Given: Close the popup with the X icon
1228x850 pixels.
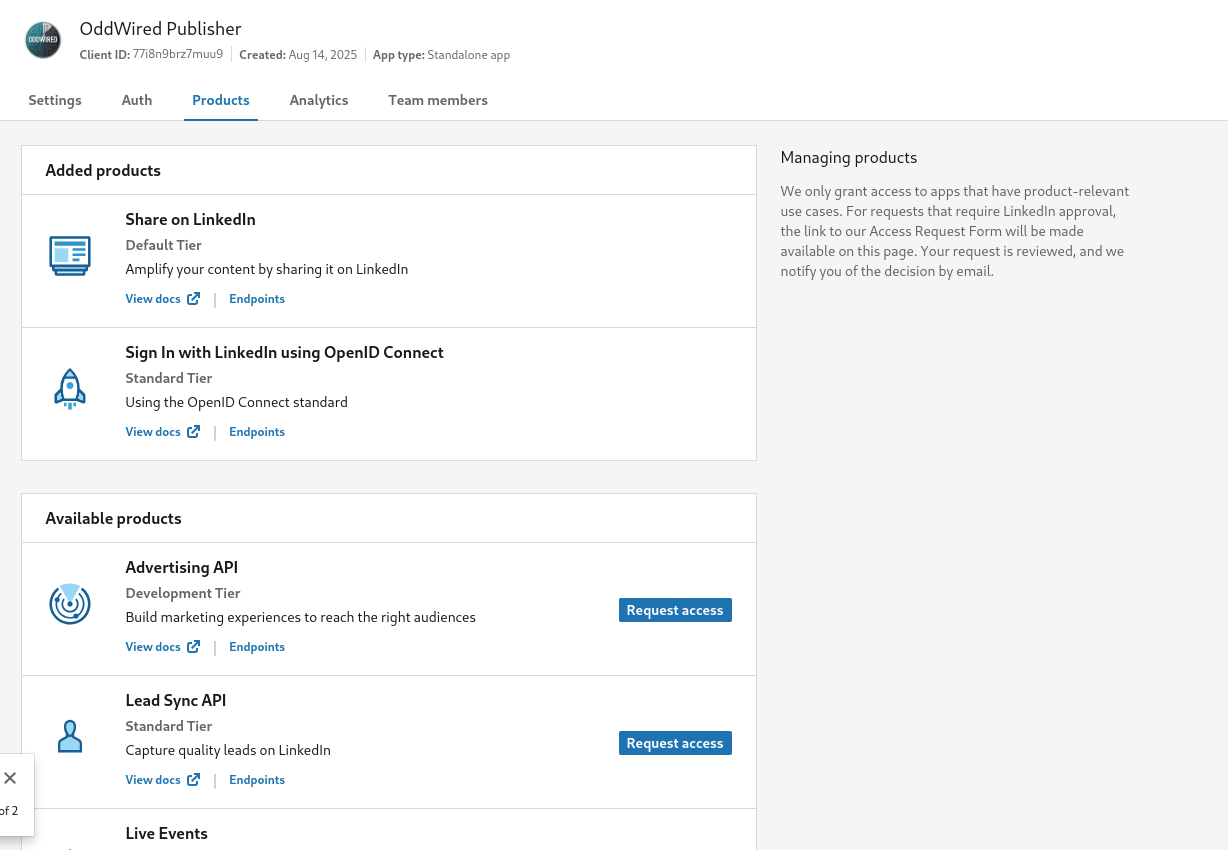Looking at the screenshot, I should [10, 778].
